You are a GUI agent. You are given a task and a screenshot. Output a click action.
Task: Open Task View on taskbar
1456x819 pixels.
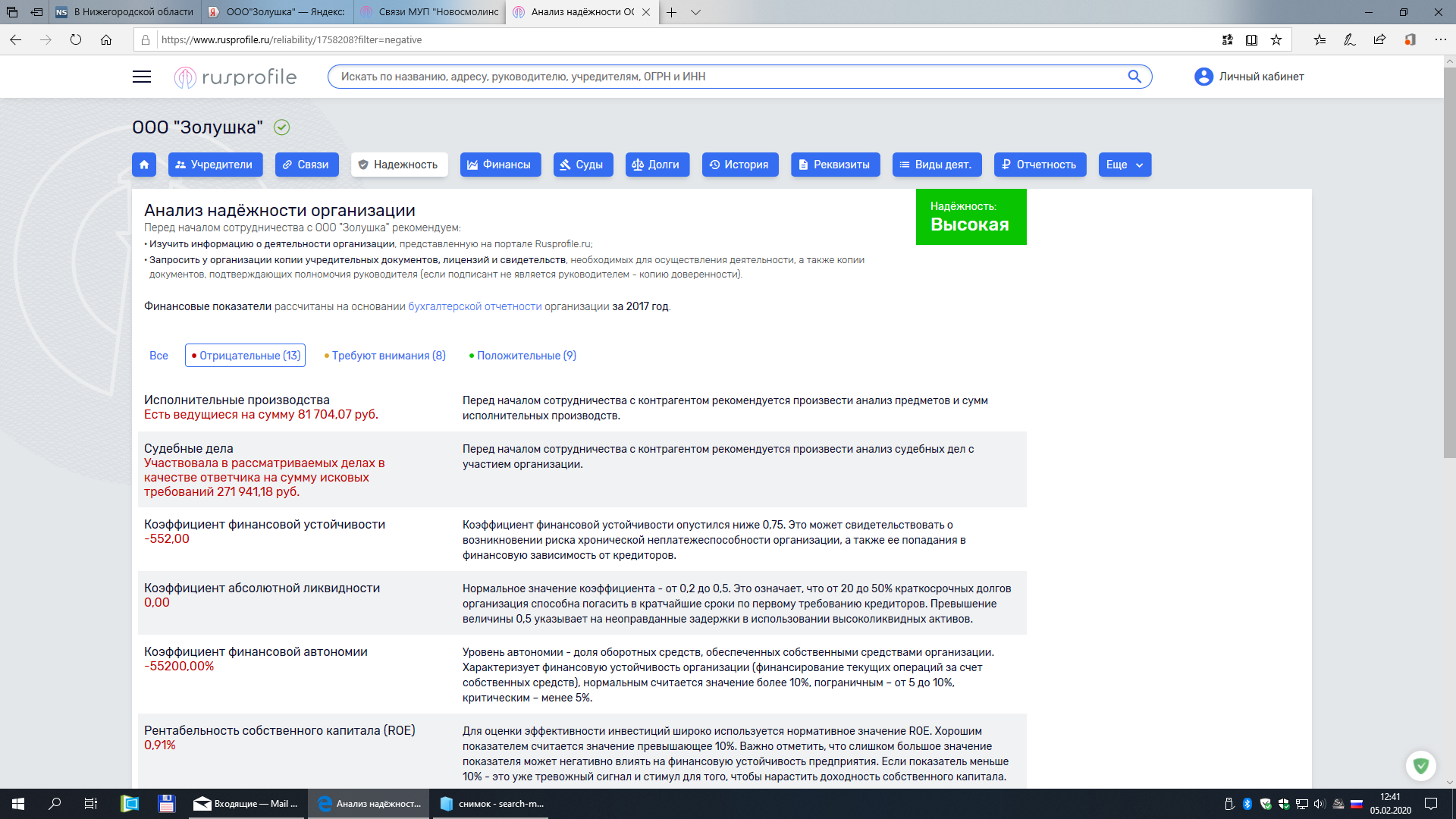click(x=91, y=804)
